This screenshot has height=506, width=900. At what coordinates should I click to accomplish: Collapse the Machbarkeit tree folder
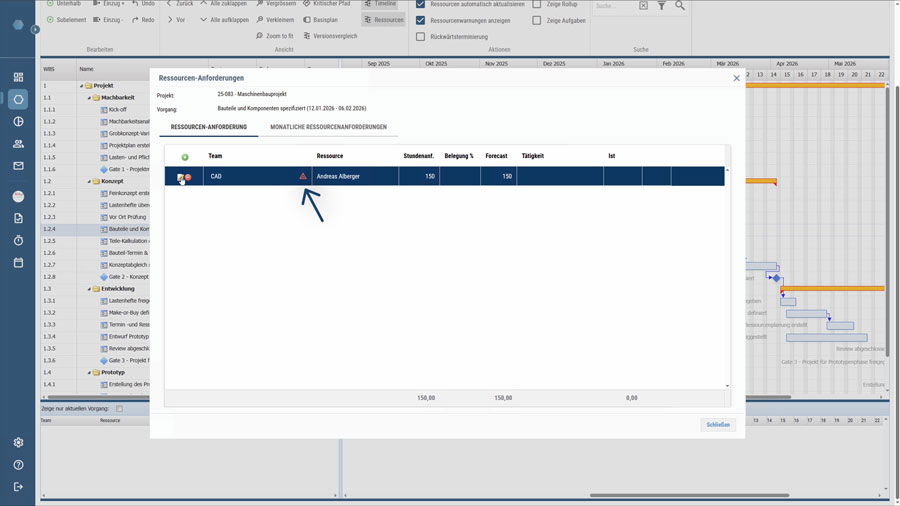pos(88,98)
